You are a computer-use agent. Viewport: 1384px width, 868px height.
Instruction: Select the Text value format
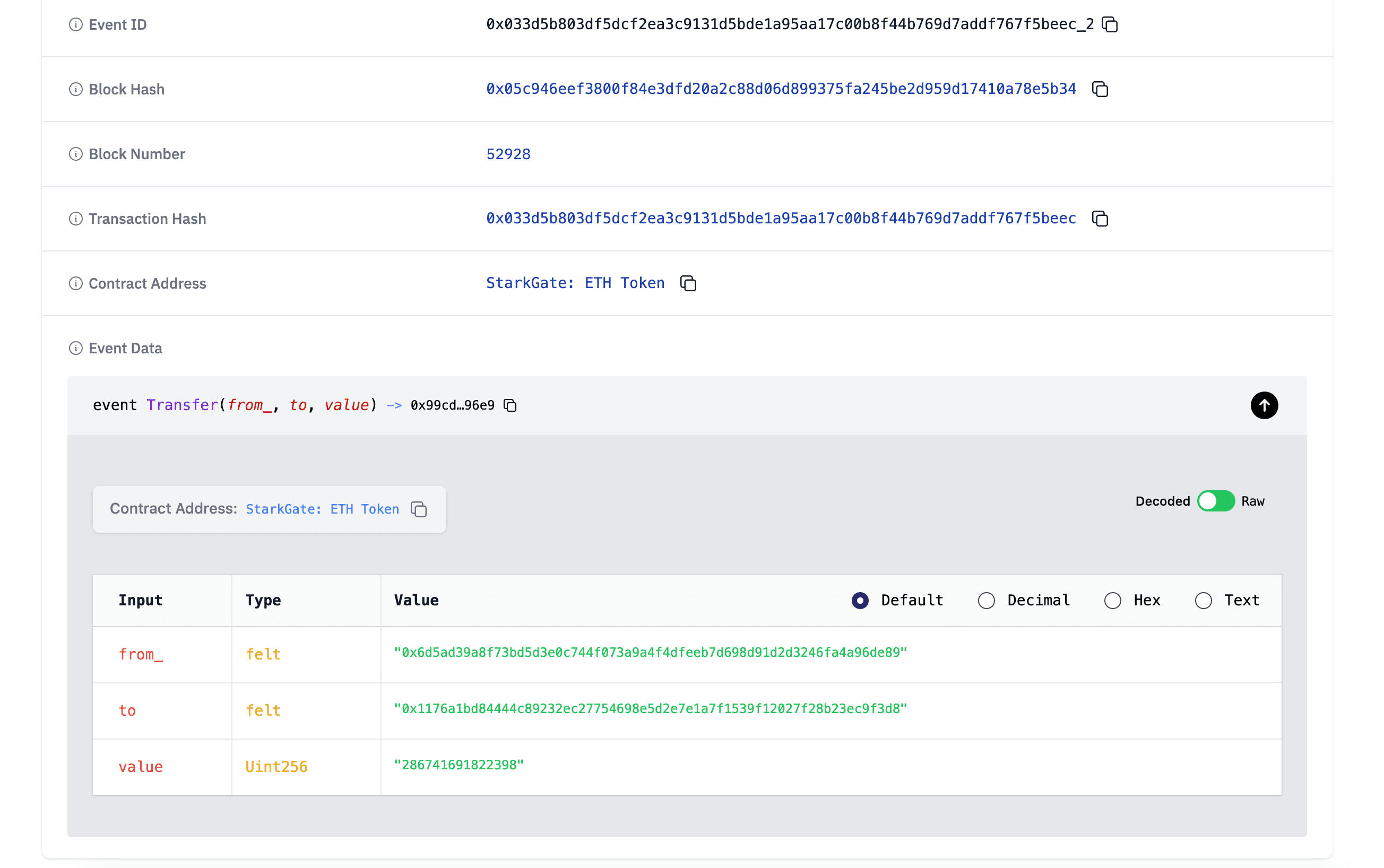[1203, 601]
